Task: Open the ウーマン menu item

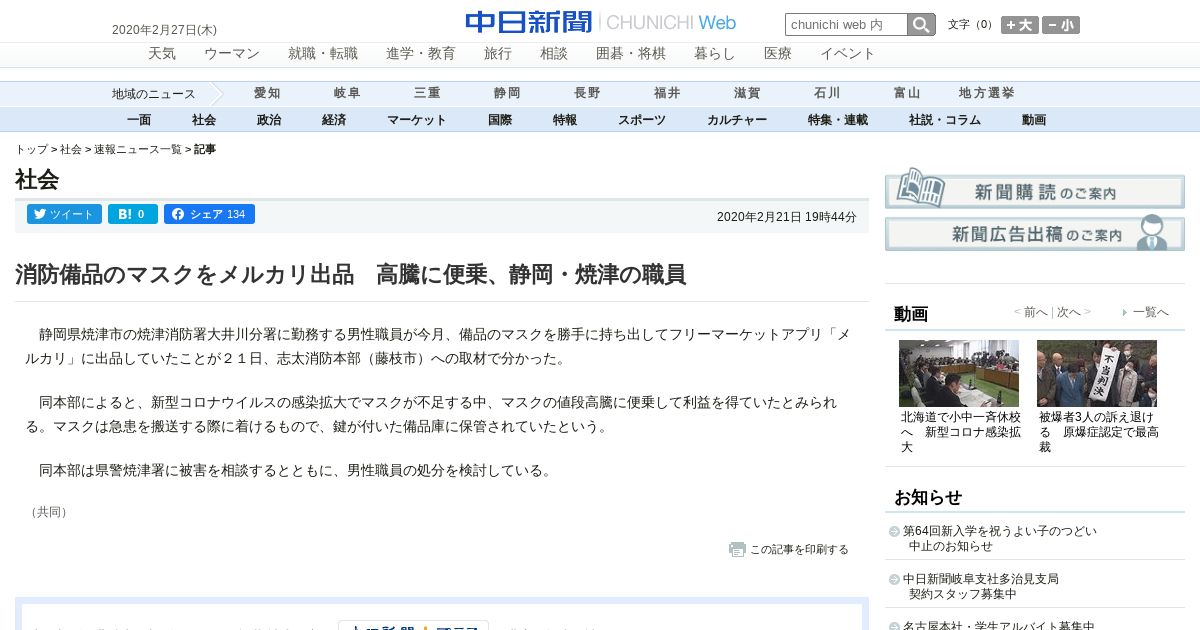Action: point(232,54)
